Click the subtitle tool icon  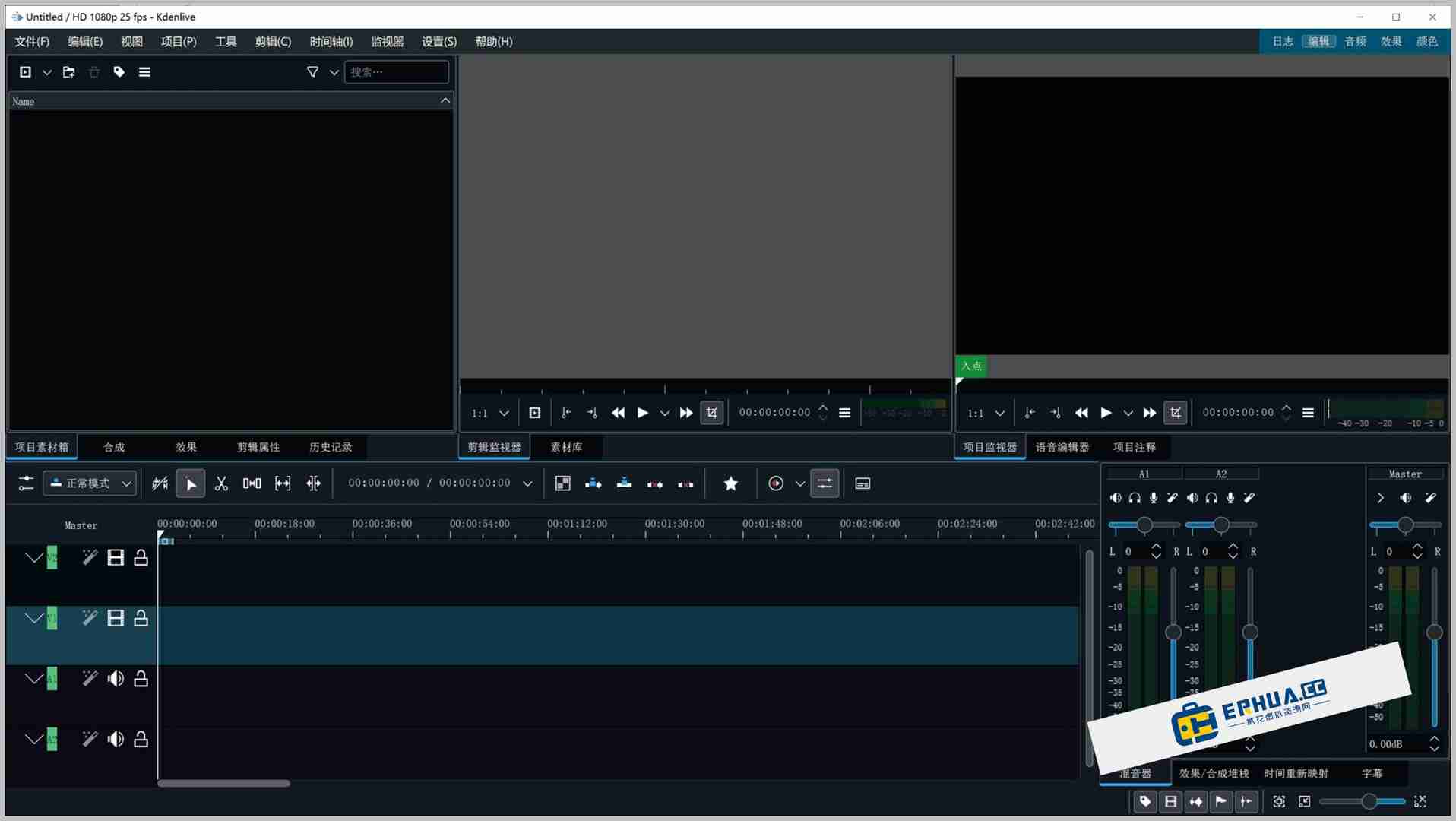863,483
